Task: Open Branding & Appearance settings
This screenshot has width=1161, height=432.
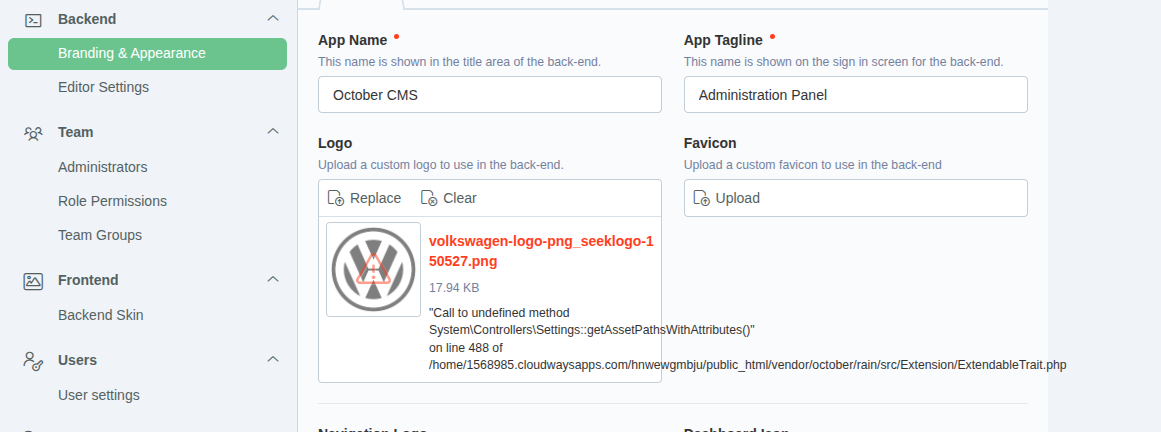Action: pos(147,53)
